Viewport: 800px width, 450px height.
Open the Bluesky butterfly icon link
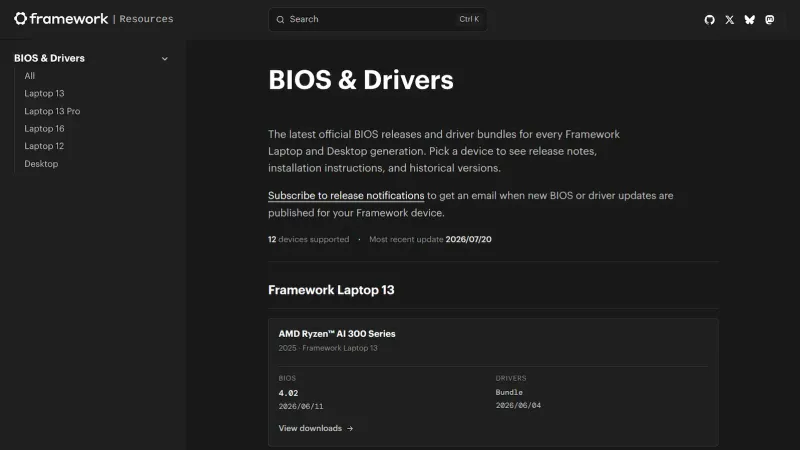tap(749, 20)
